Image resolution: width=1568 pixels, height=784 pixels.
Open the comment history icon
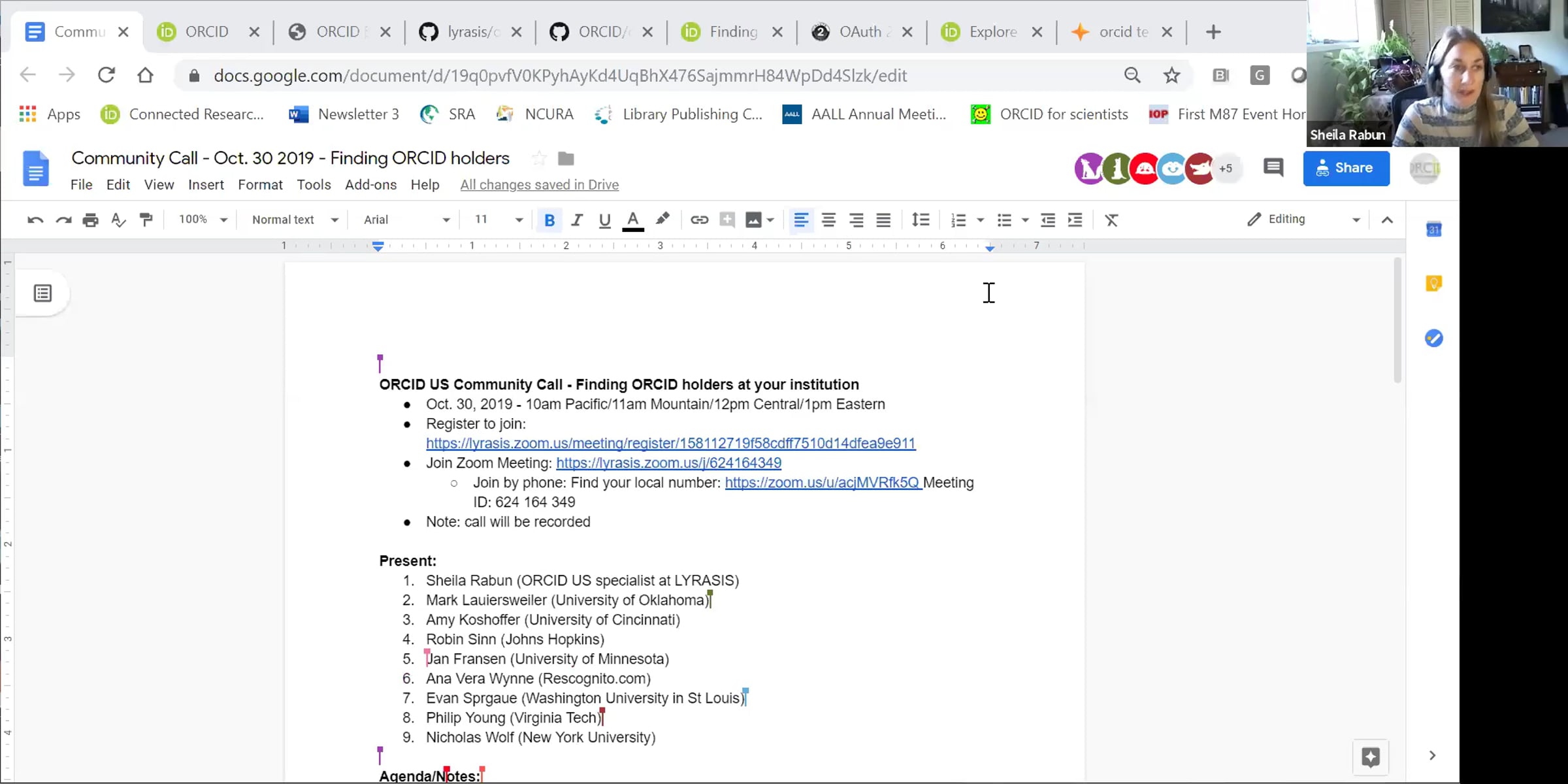1273,168
